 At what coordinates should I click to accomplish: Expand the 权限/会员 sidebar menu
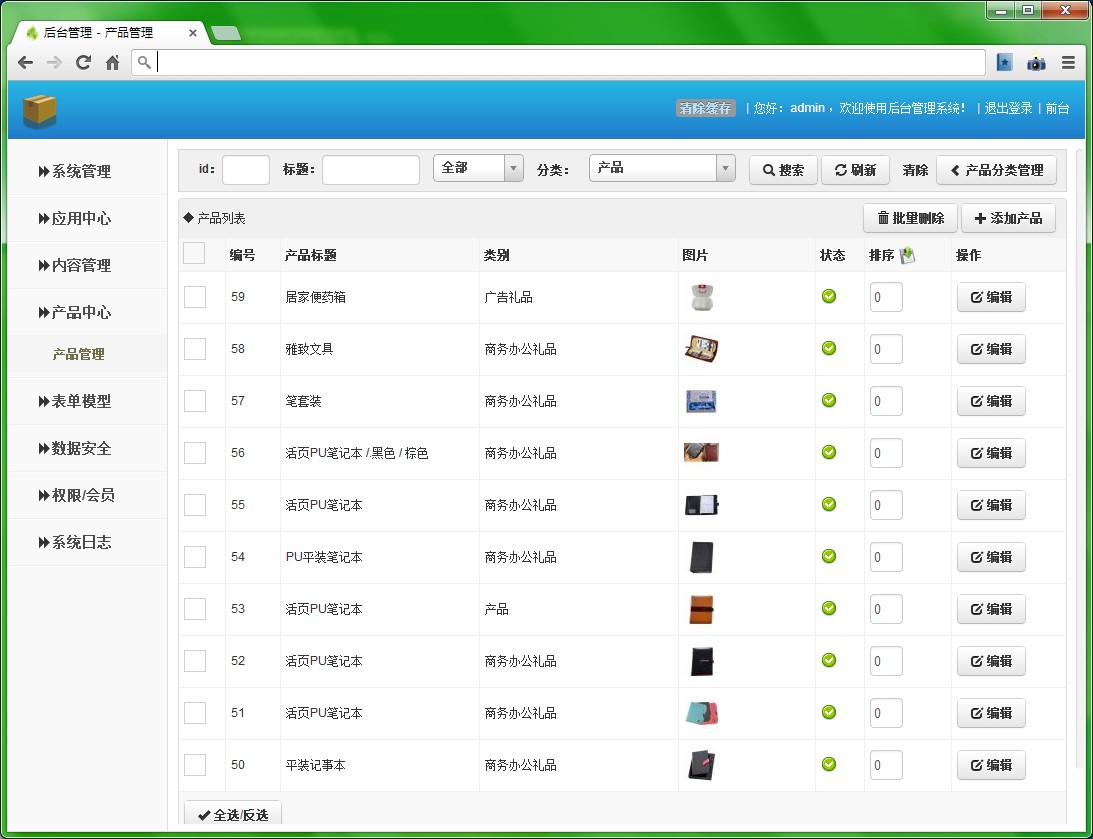[75, 495]
